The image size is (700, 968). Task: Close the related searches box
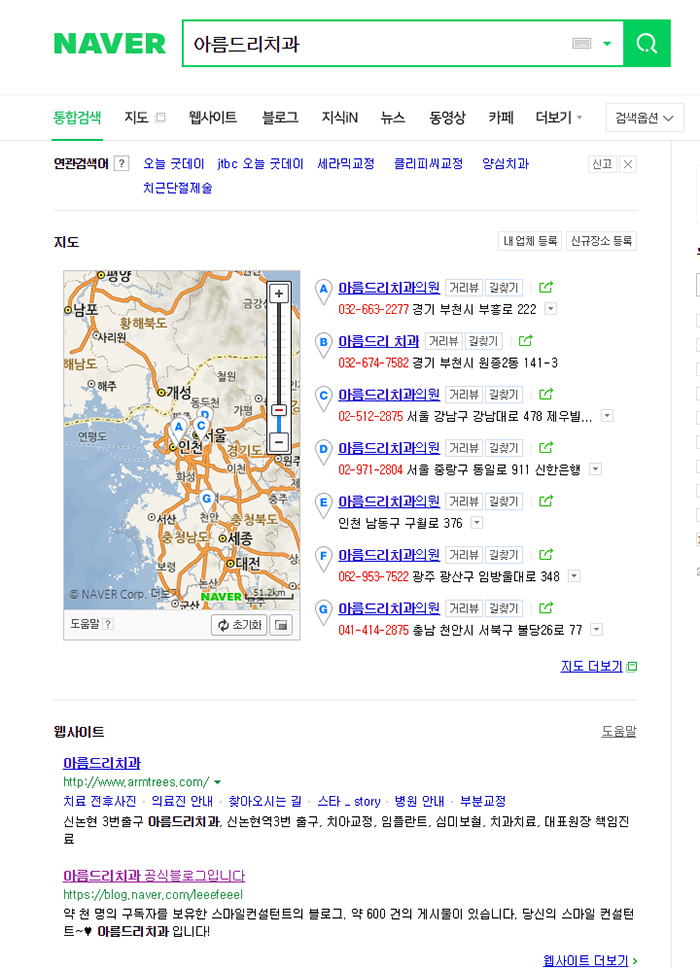point(628,164)
